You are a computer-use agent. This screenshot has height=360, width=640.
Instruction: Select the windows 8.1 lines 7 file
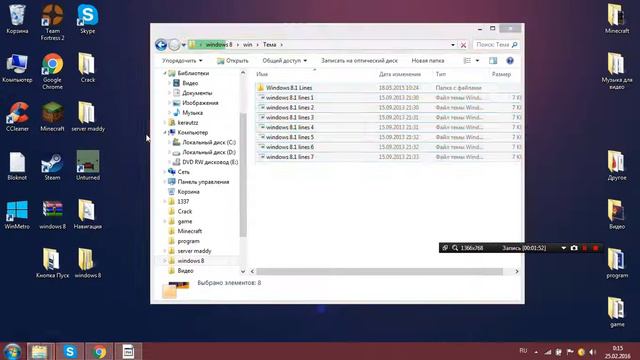click(388, 157)
